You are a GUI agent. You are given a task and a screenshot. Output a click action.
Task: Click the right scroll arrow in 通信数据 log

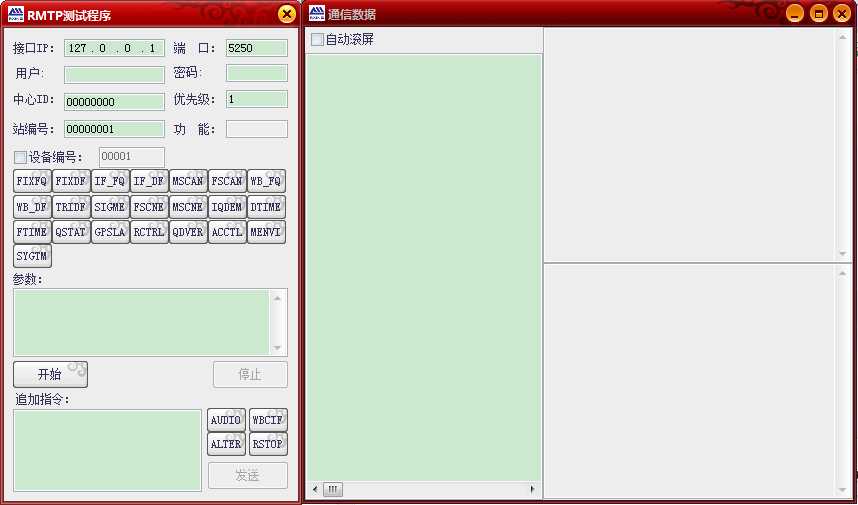point(533,489)
